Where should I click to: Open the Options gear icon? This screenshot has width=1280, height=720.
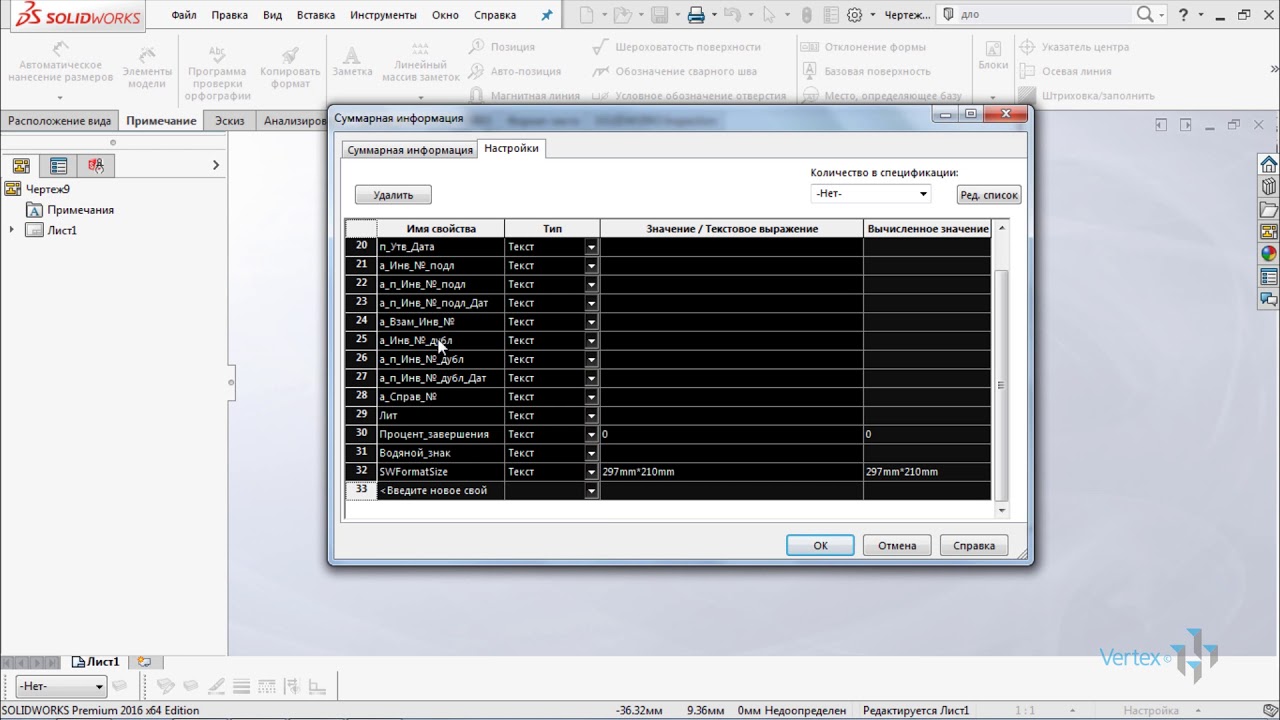[x=854, y=15]
